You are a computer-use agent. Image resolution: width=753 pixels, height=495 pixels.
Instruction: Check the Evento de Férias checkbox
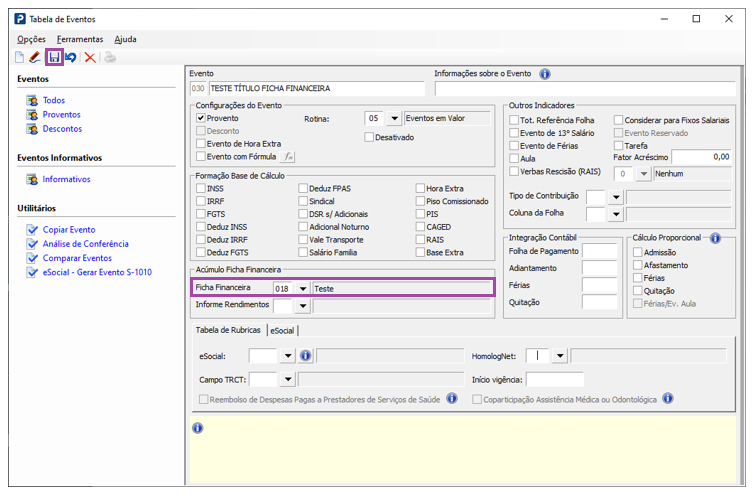point(514,145)
